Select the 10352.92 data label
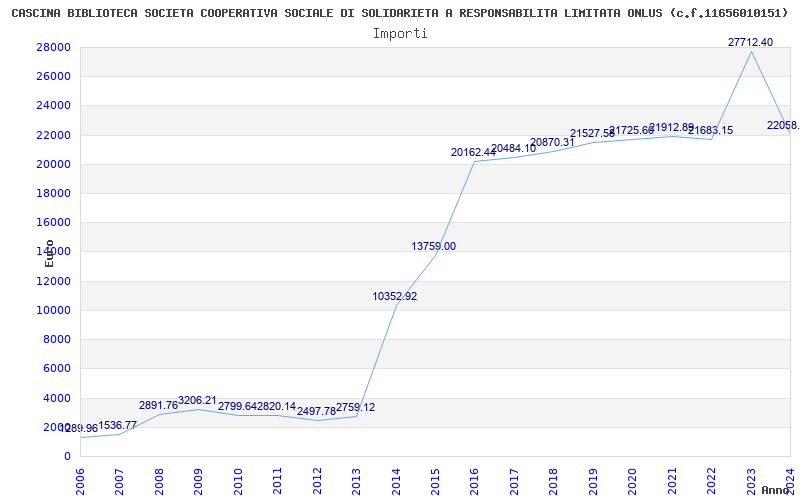This screenshot has height=500, width=800. tap(395, 296)
